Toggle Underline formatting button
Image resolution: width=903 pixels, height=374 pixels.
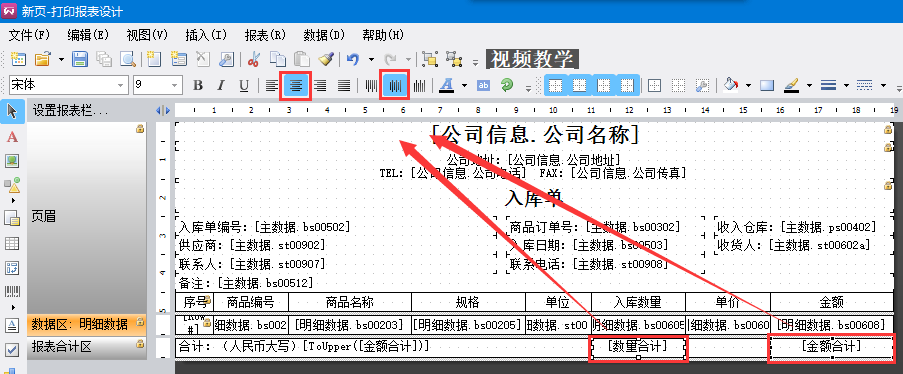244,85
